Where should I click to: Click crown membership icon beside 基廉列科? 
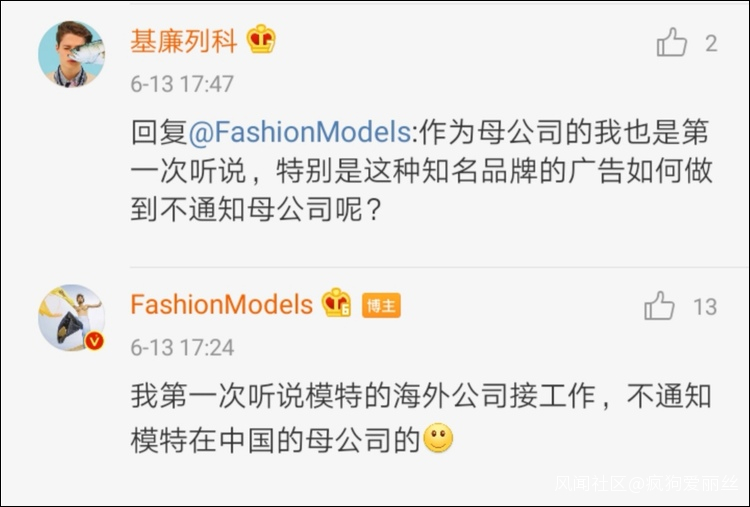[x=261, y=41]
